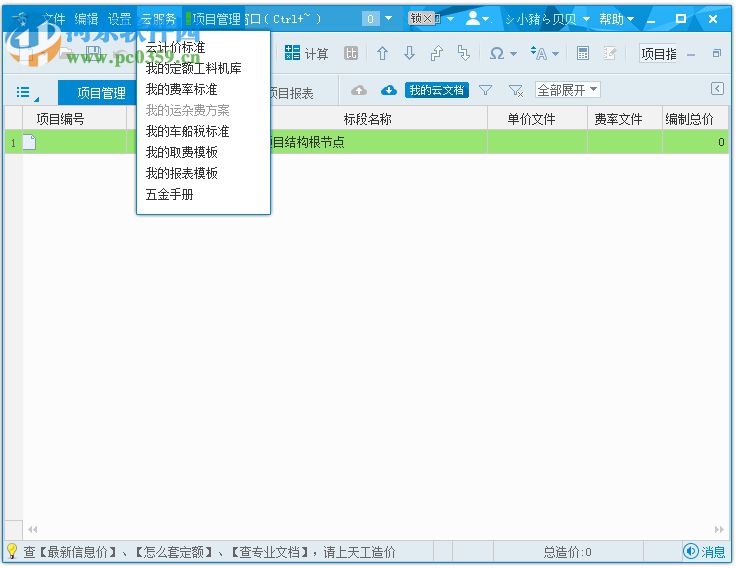Open the 编辑 menu
The image size is (737, 568).
click(x=86, y=19)
